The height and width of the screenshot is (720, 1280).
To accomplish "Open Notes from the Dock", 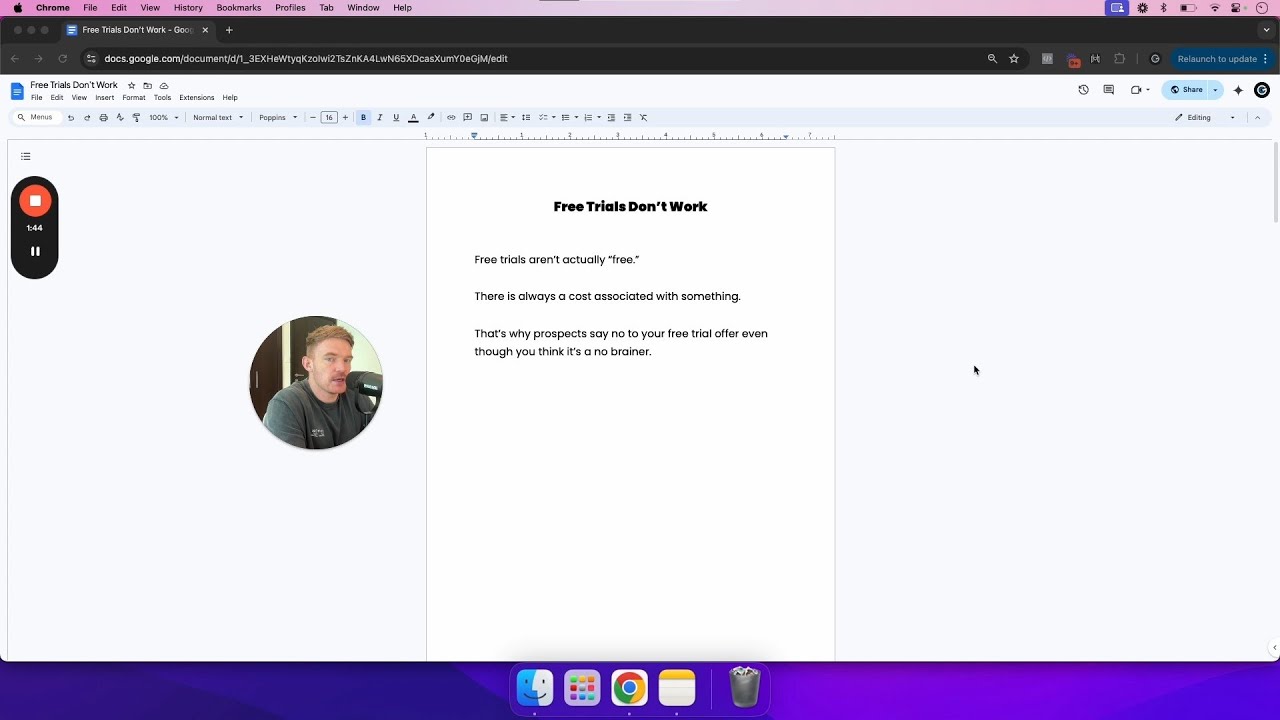I will pos(677,688).
